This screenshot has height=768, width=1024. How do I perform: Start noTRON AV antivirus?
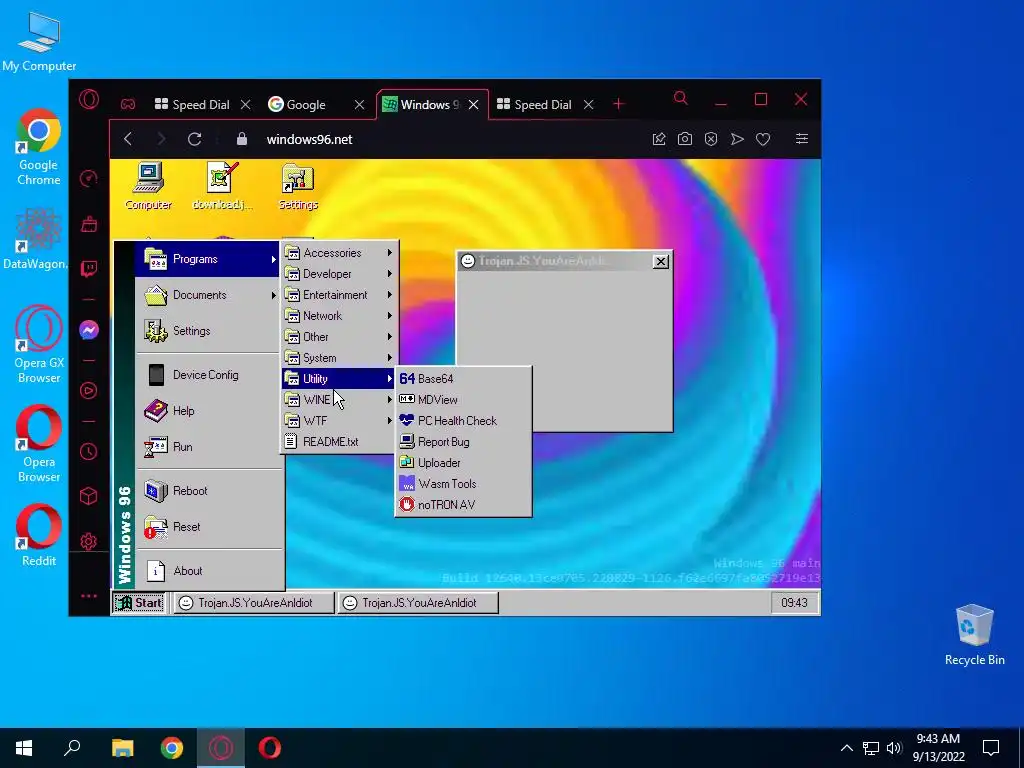tap(463, 504)
